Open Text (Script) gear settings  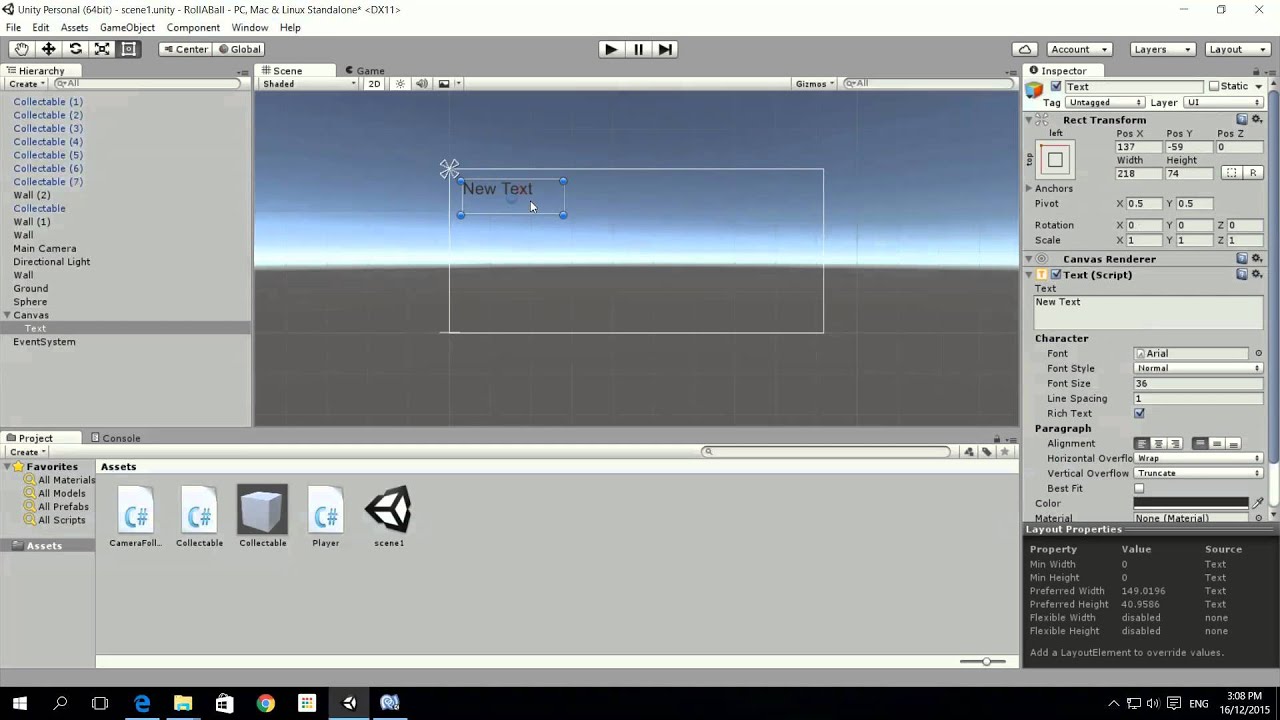pos(1257,274)
